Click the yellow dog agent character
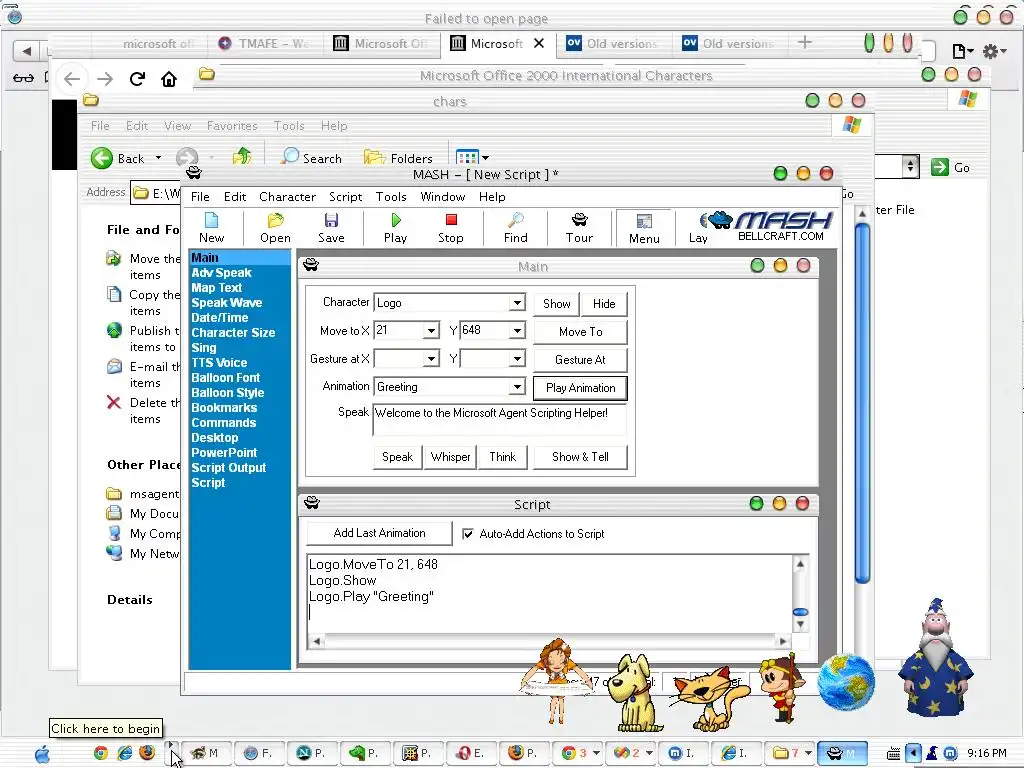The width and height of the screenshot is (1024, 768). [x=633, y=694]
